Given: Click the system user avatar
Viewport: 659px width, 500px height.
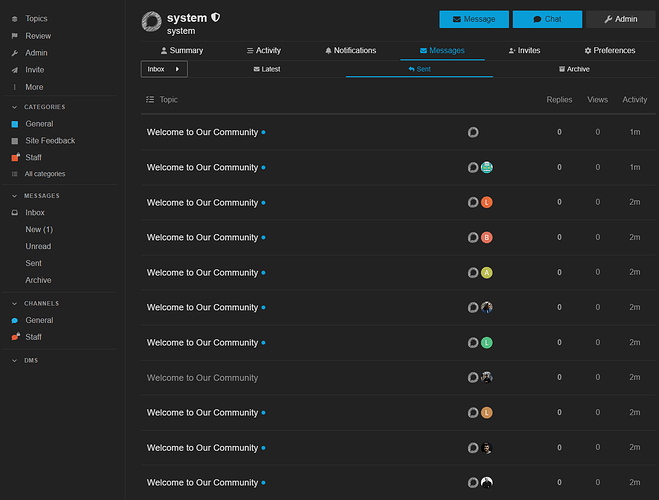Looking at the screenshot, I should tap(151, 22).
